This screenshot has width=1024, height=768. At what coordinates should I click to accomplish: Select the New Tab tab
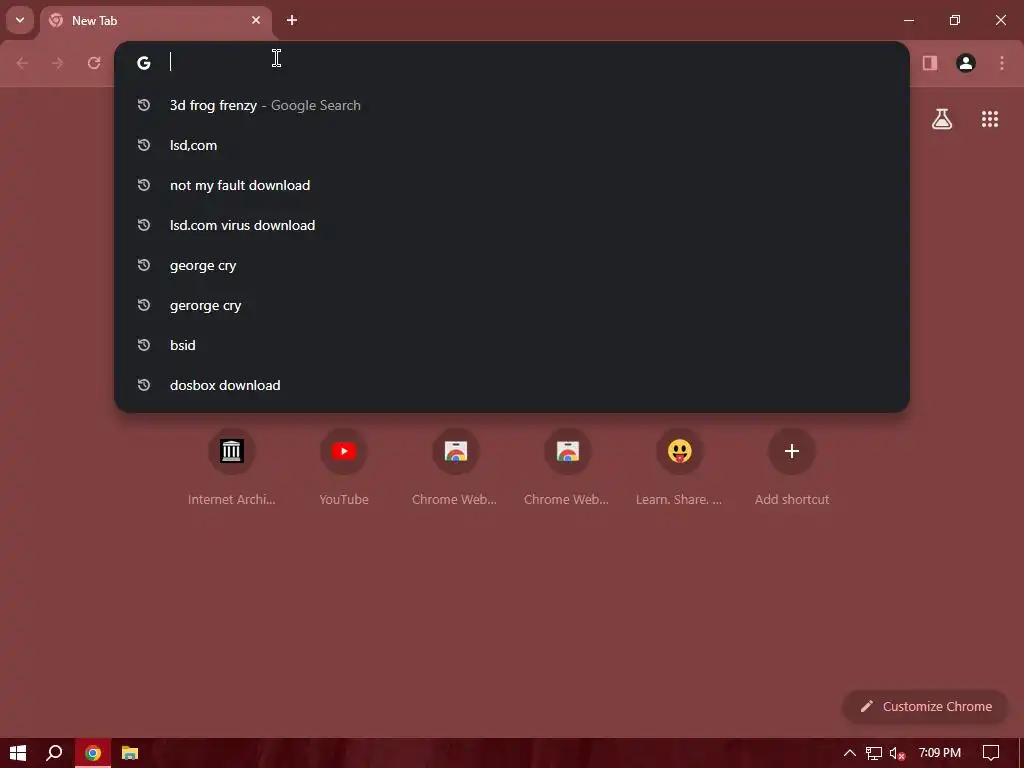pyautogui.click(x=157, y=20)
